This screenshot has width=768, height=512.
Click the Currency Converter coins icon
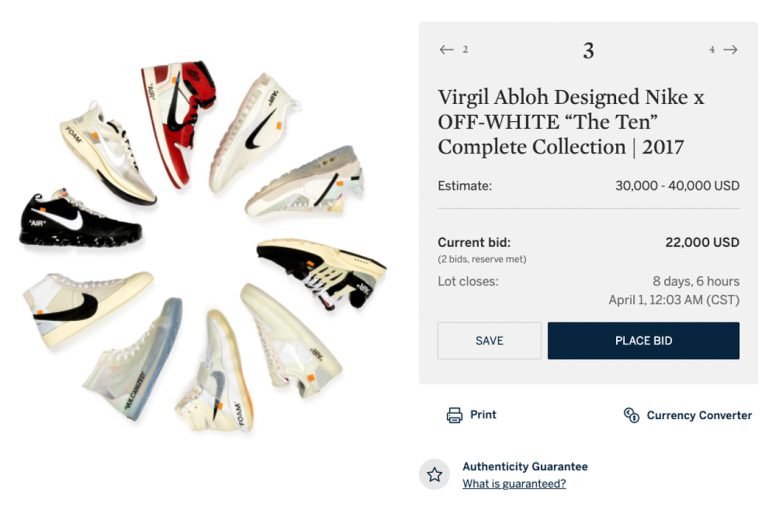pos(631,415)
